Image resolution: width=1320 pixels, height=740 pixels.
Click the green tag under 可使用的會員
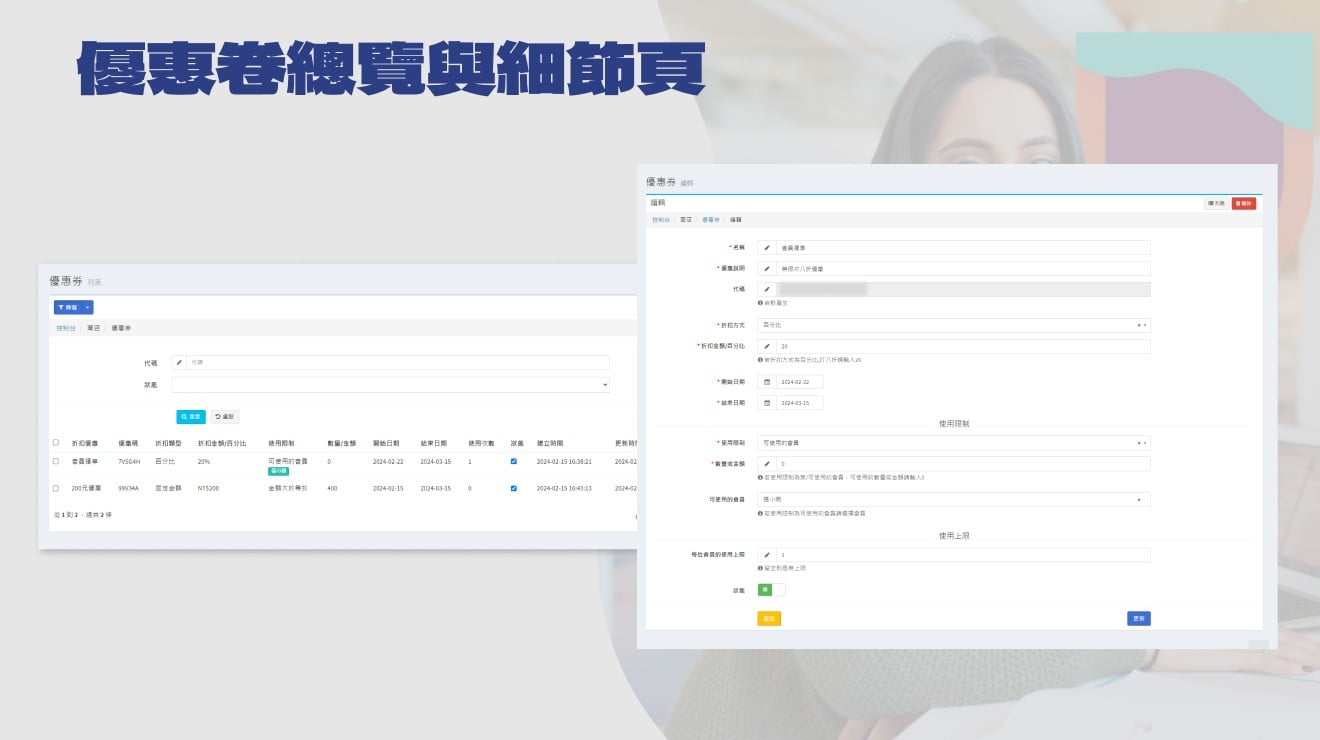pyautogui.click(x=279, y=471)
